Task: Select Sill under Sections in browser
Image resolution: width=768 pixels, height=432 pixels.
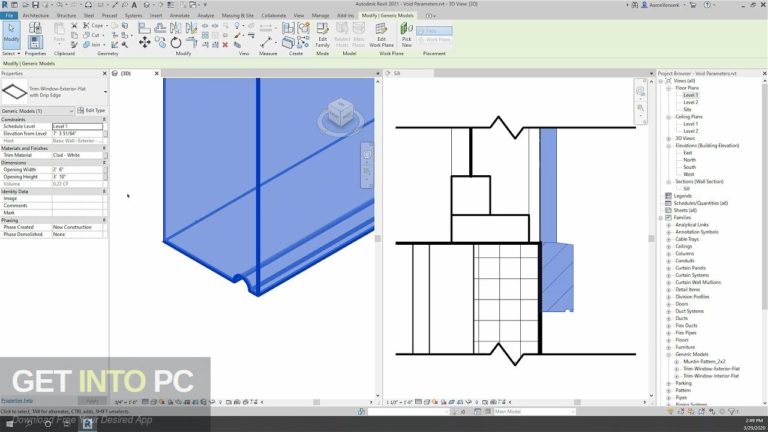Action: 686,189
